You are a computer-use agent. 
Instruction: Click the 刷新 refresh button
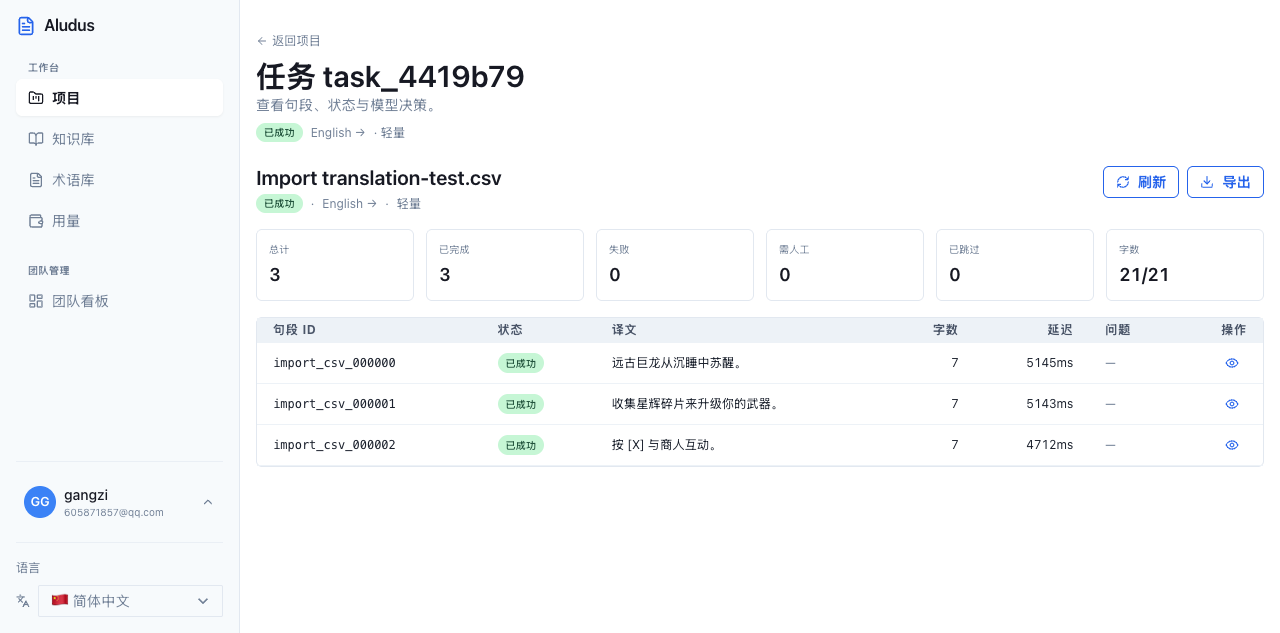1141,182
